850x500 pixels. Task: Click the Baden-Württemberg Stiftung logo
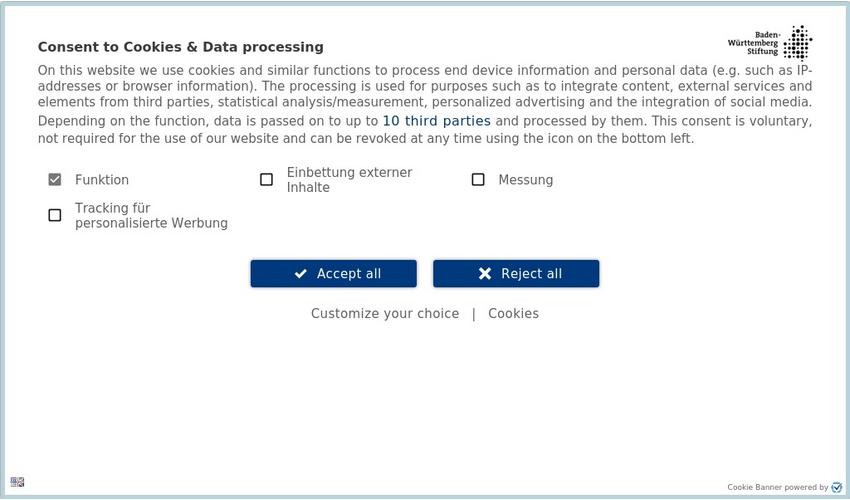[770, 43]
